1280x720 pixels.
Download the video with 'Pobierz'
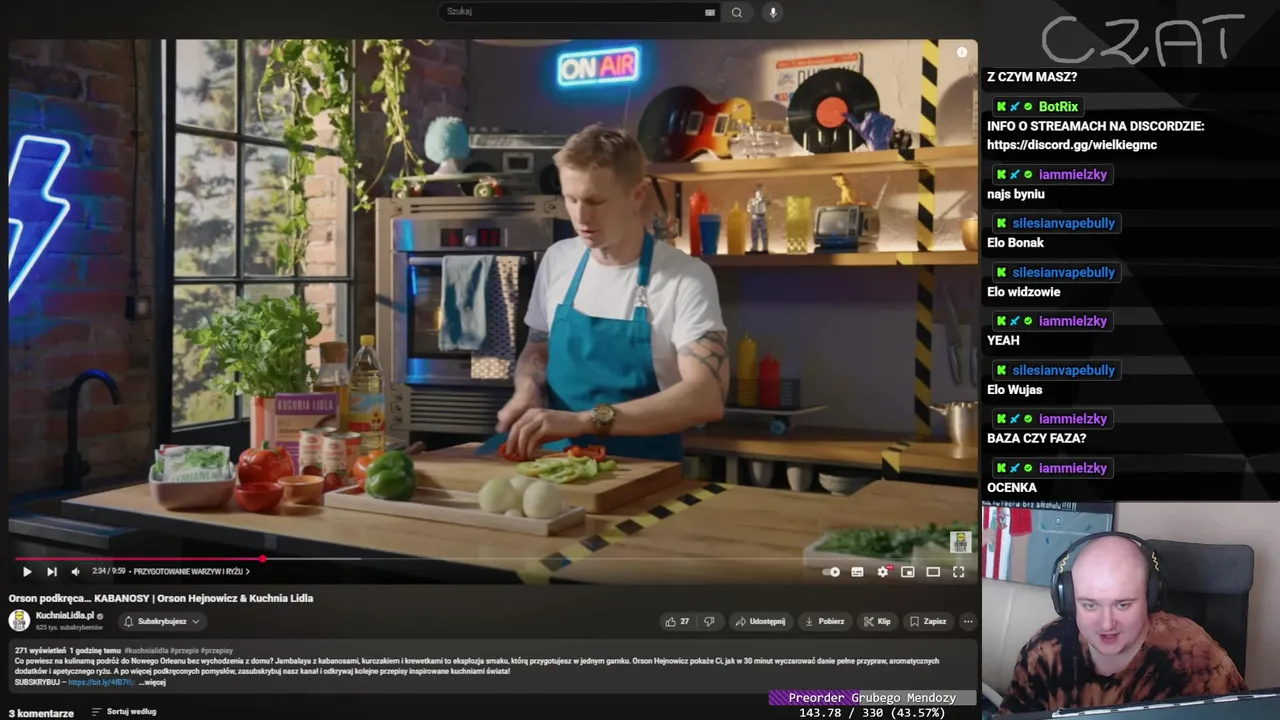click(x=824, y=621)
